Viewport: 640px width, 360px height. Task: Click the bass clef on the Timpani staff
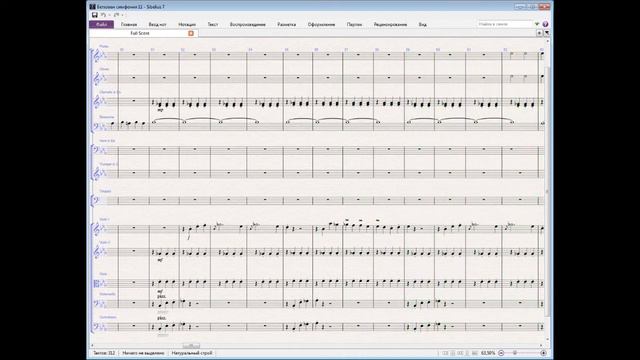pyautogui.click(x=96, y=200)
